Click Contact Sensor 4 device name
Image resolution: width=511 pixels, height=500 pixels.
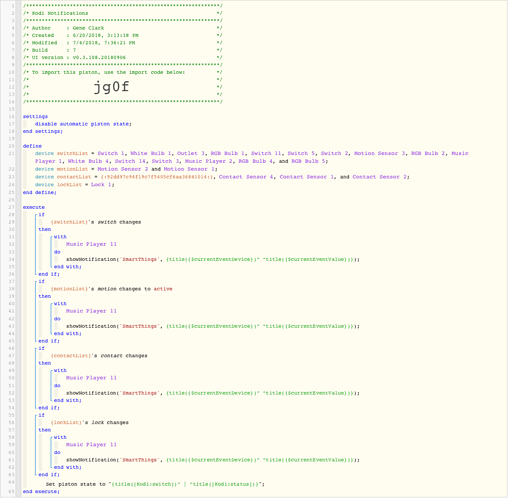pos(247,177)
